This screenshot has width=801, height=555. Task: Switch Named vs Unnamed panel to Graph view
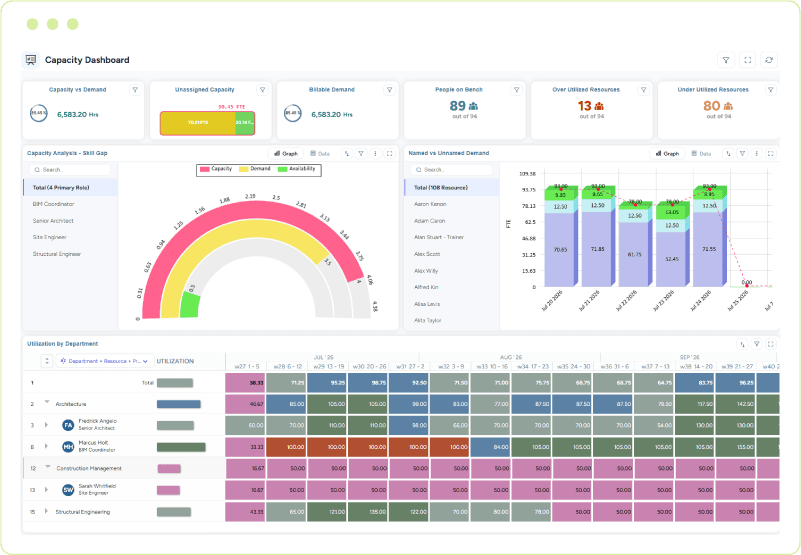[x=667, y=153]
